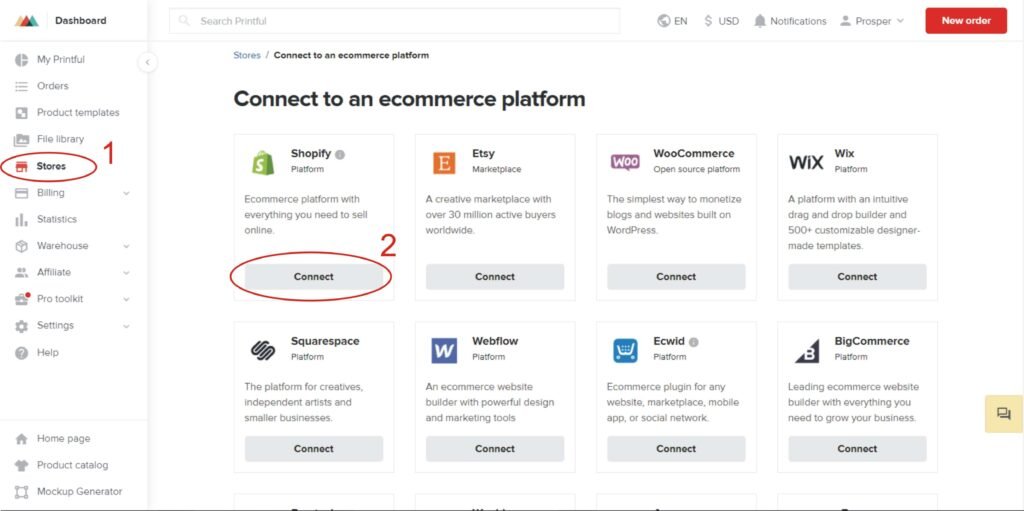Click the File library image icon

[x=22, y=139]
